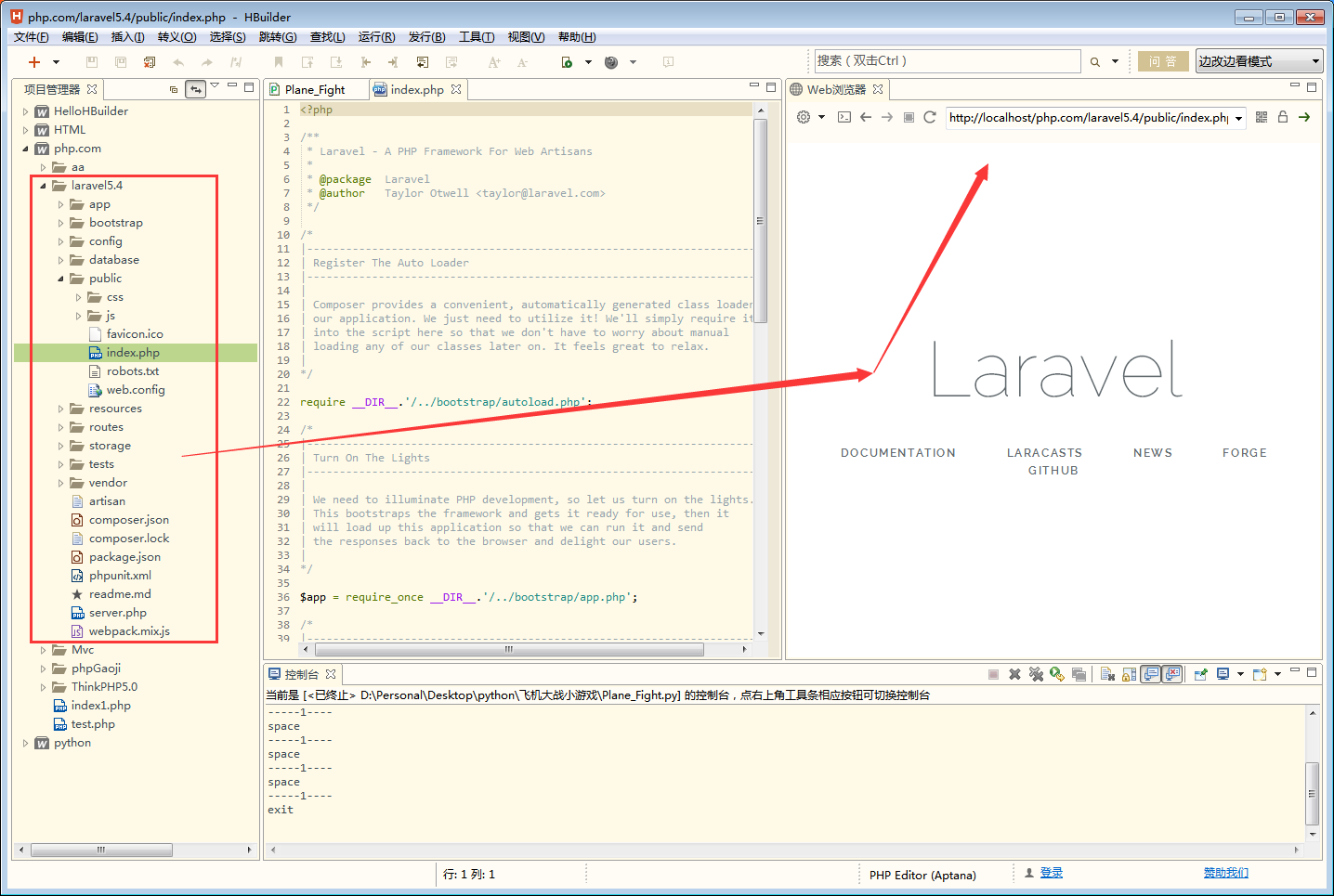Screen dimensions: 1334x896
Task: Click Remove Launch X icon in console
Action: (1014, 674)
